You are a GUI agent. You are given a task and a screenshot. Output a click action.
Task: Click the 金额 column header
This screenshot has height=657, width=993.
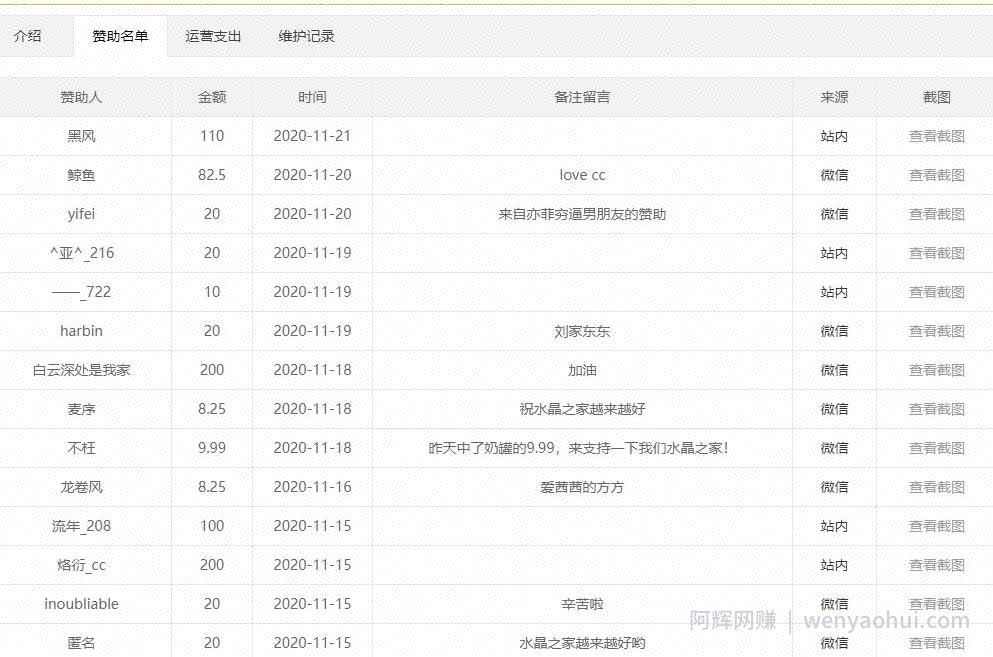[x=212, y=97]
